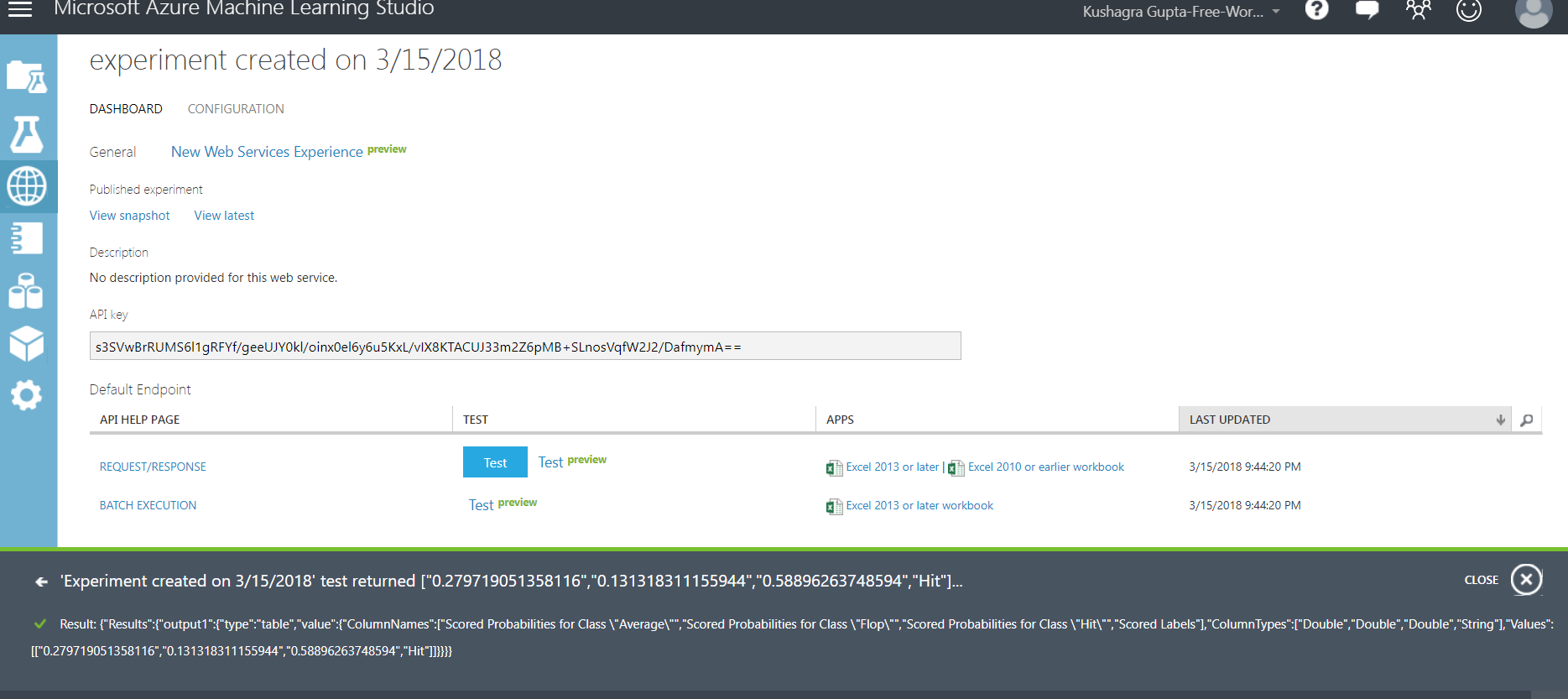Open Excel 2013 or later workbook link
The width and height of the screenshot is (1568, 699).
[919, 505]
